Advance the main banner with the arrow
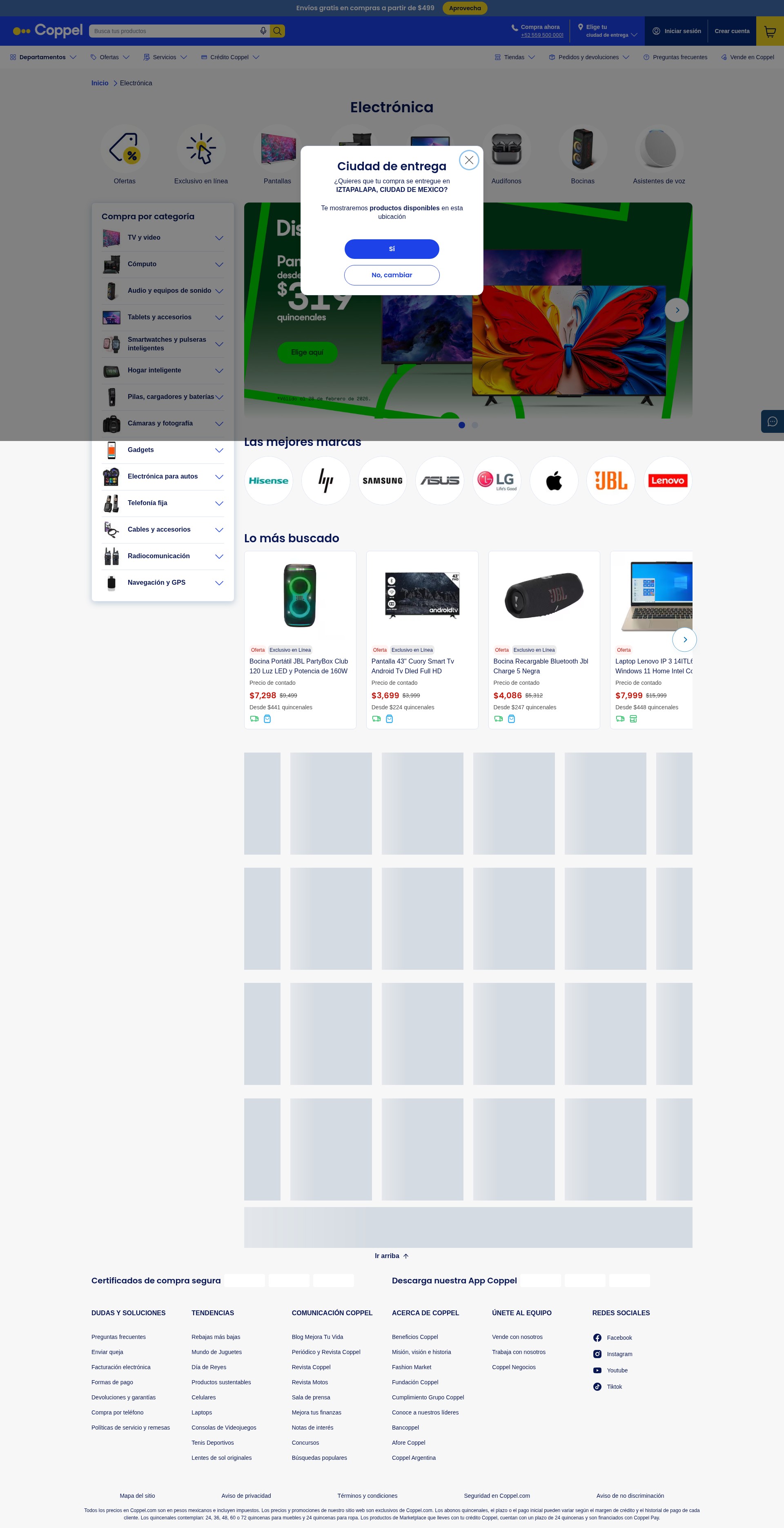This screenshot has height=1528, width=784. 677,310
